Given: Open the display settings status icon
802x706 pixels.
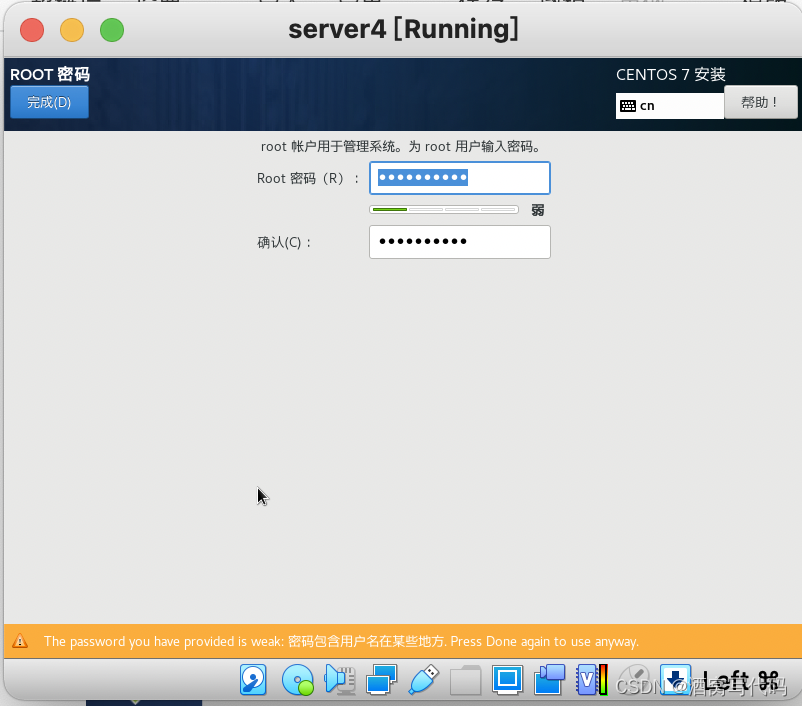Looking at the screenshot, I should click(507, 680).
